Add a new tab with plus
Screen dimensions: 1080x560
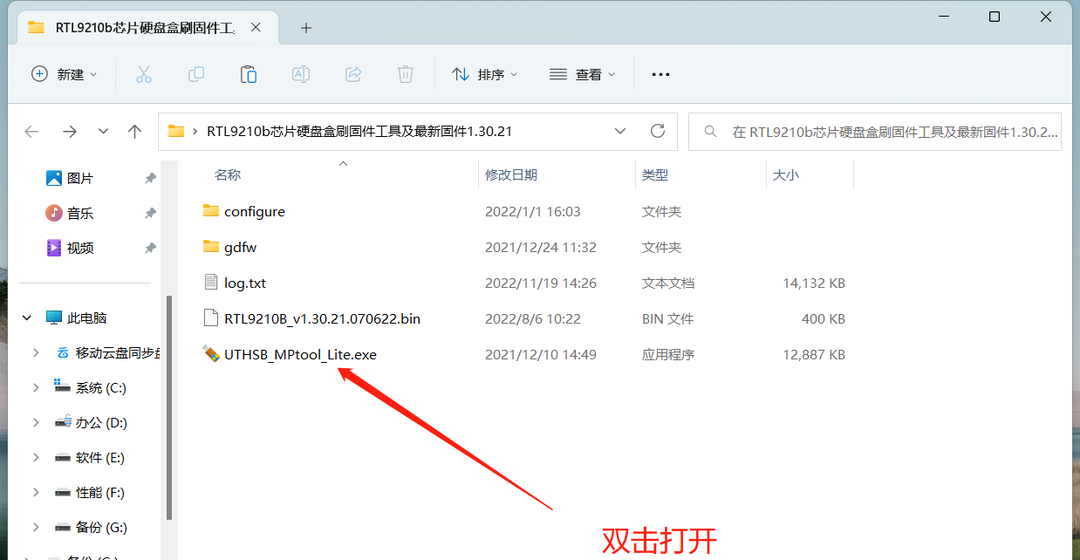(x=306, y=28)
